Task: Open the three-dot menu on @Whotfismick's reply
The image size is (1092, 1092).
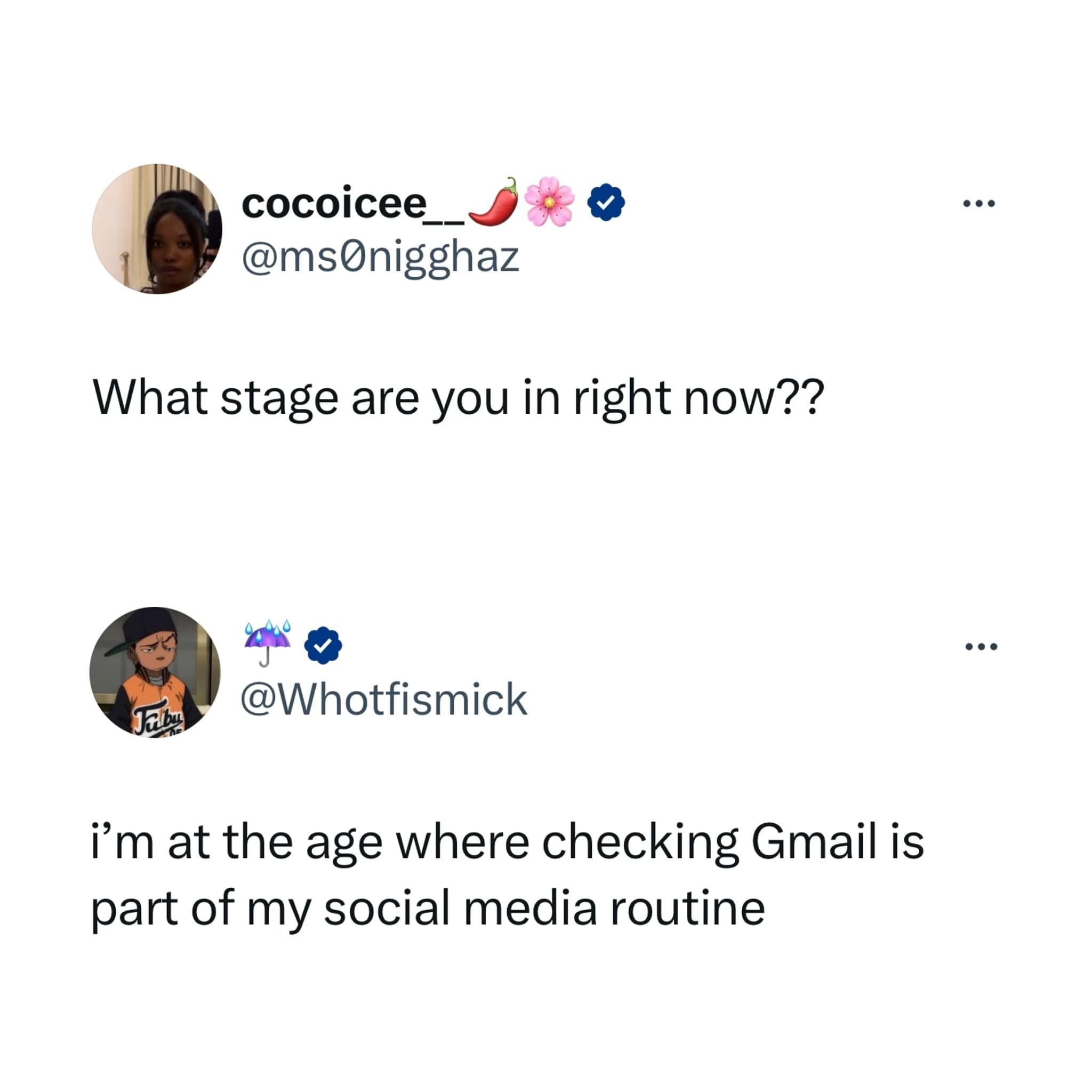Action: click(x=981, y=646)
